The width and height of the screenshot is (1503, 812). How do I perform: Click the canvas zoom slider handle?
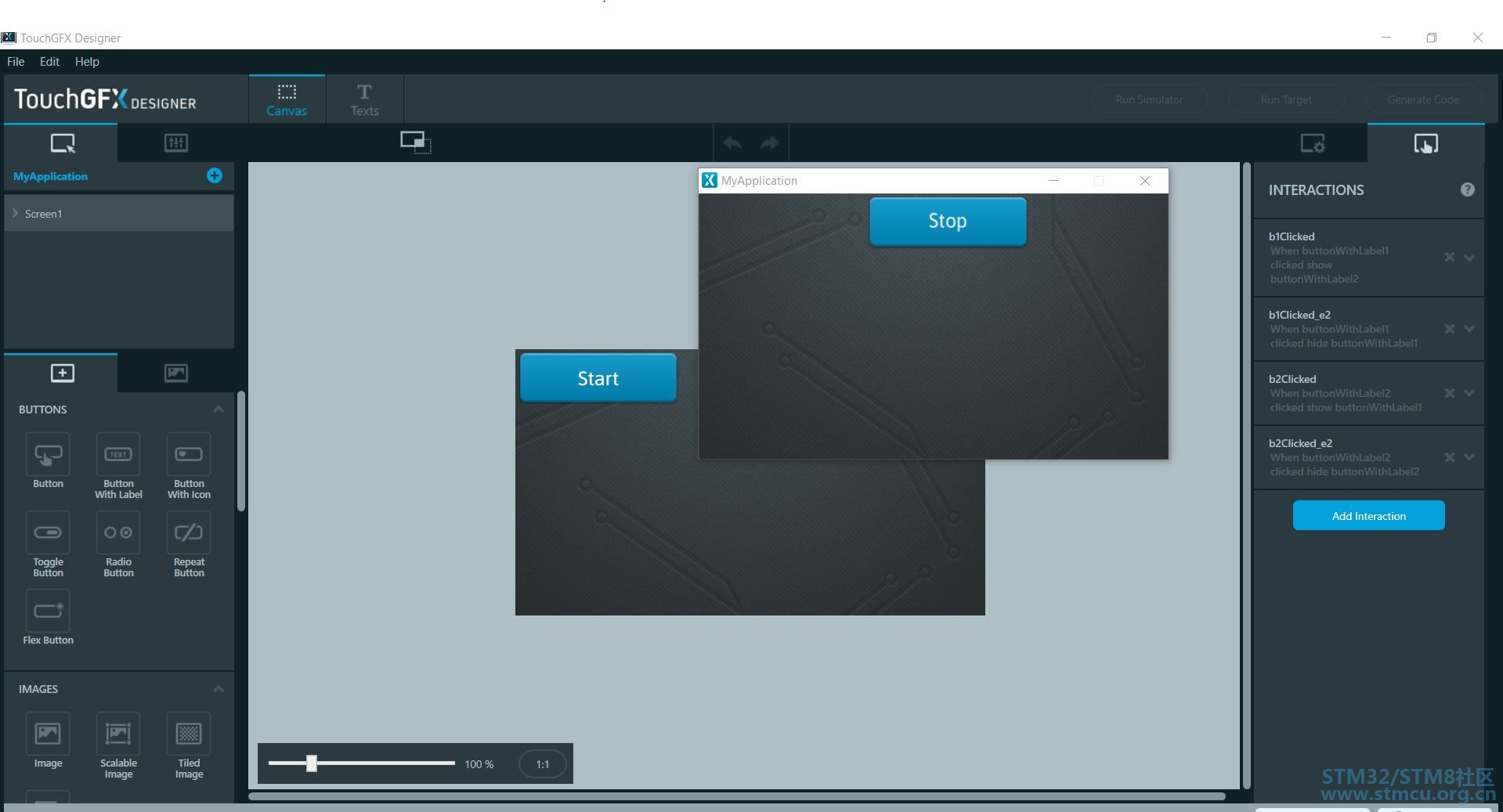[312, 763]
